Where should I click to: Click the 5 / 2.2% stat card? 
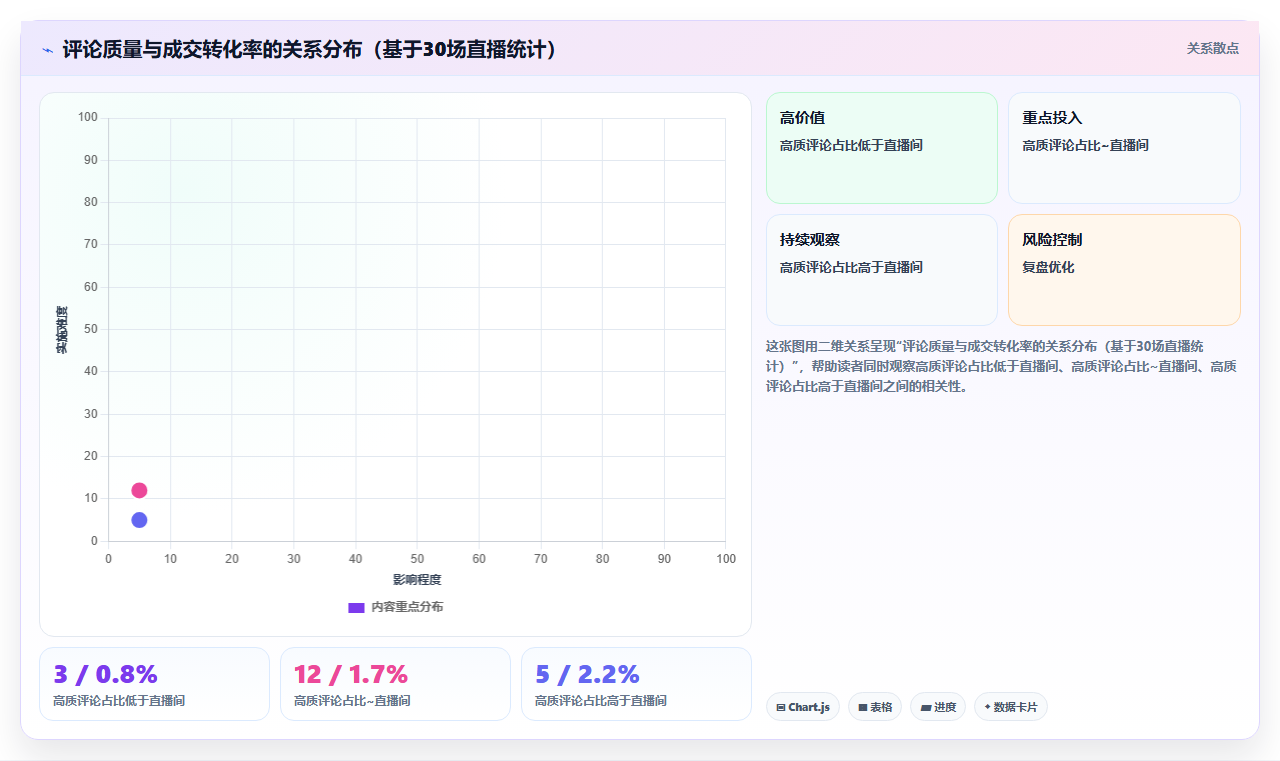pyautogui.click(x=636, y=684)
